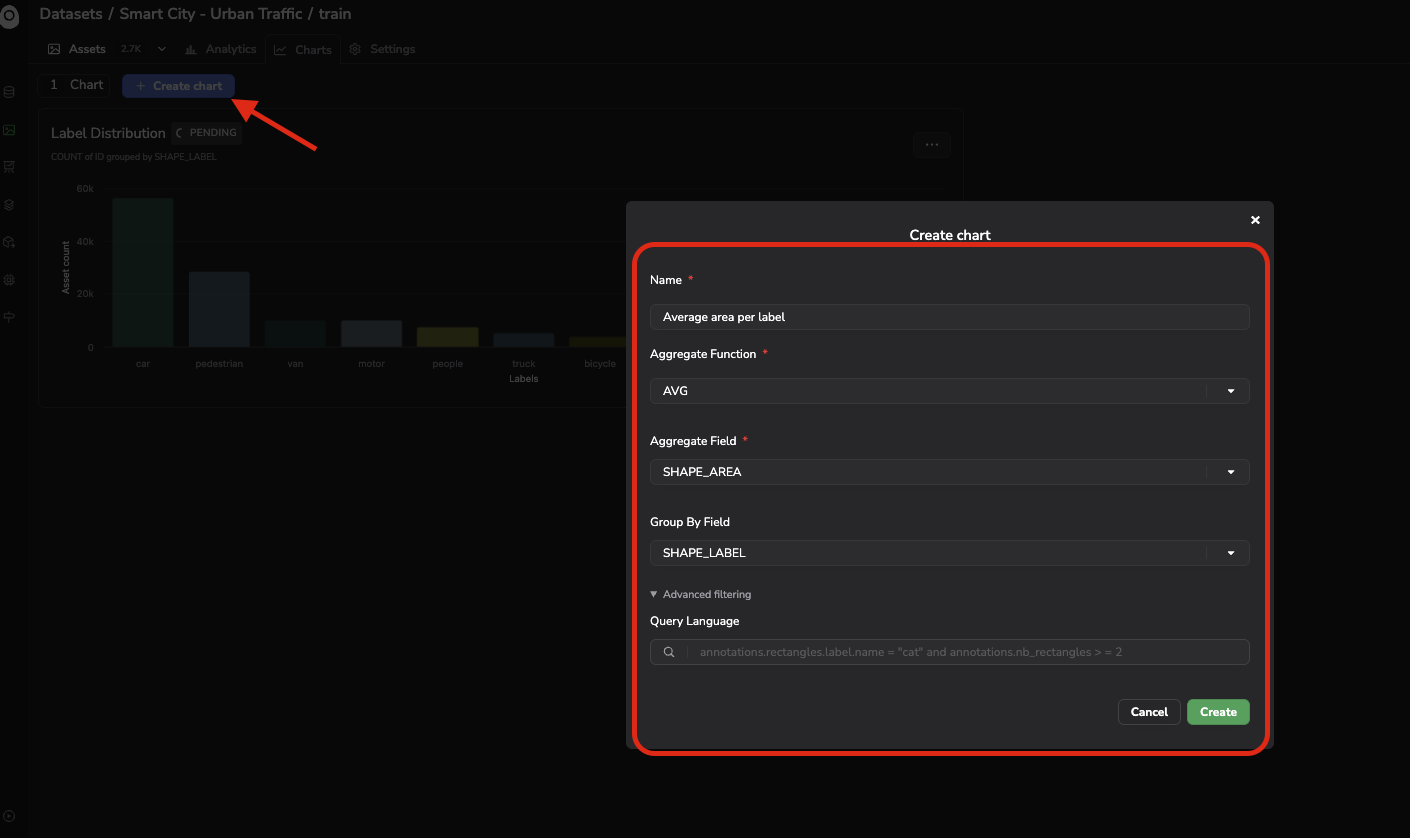Open the Aggregate Field SHAPE_AREA dropdown

coord(950,472)
